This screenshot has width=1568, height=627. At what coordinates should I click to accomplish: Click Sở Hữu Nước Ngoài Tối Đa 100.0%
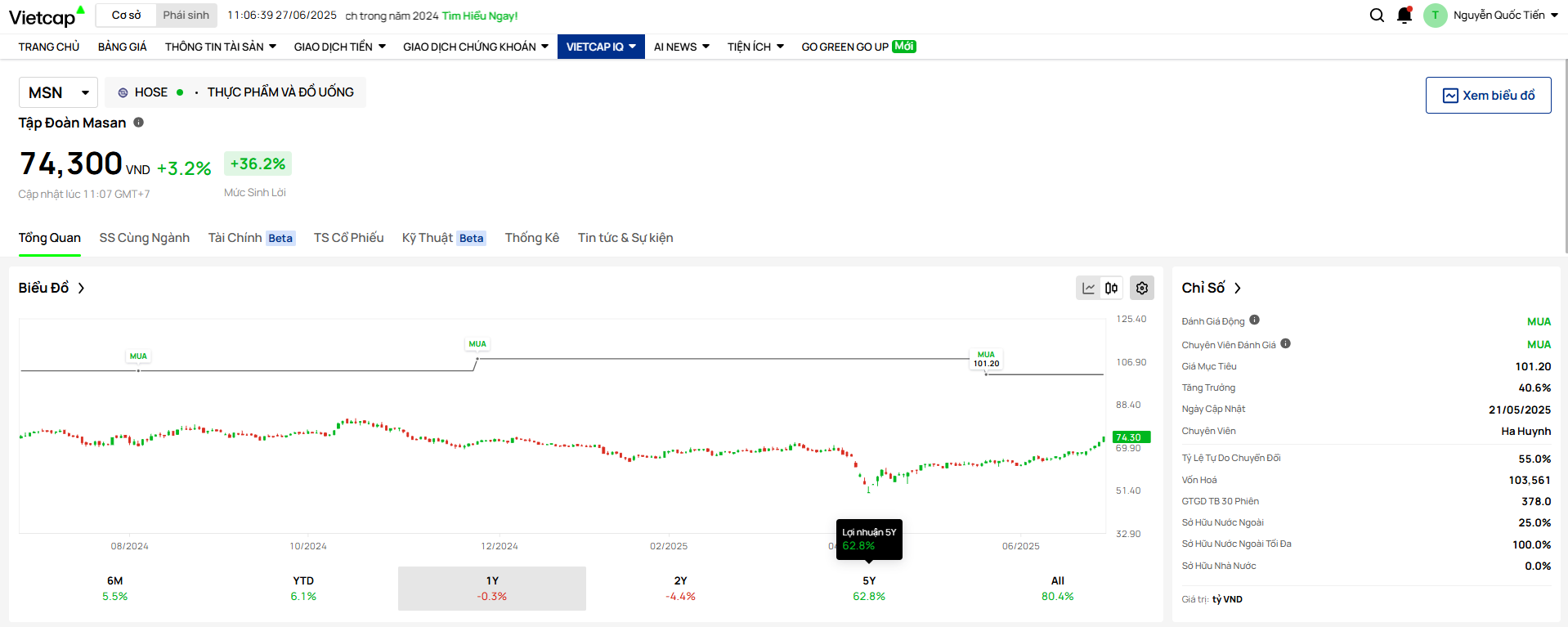coord(1531,545)
